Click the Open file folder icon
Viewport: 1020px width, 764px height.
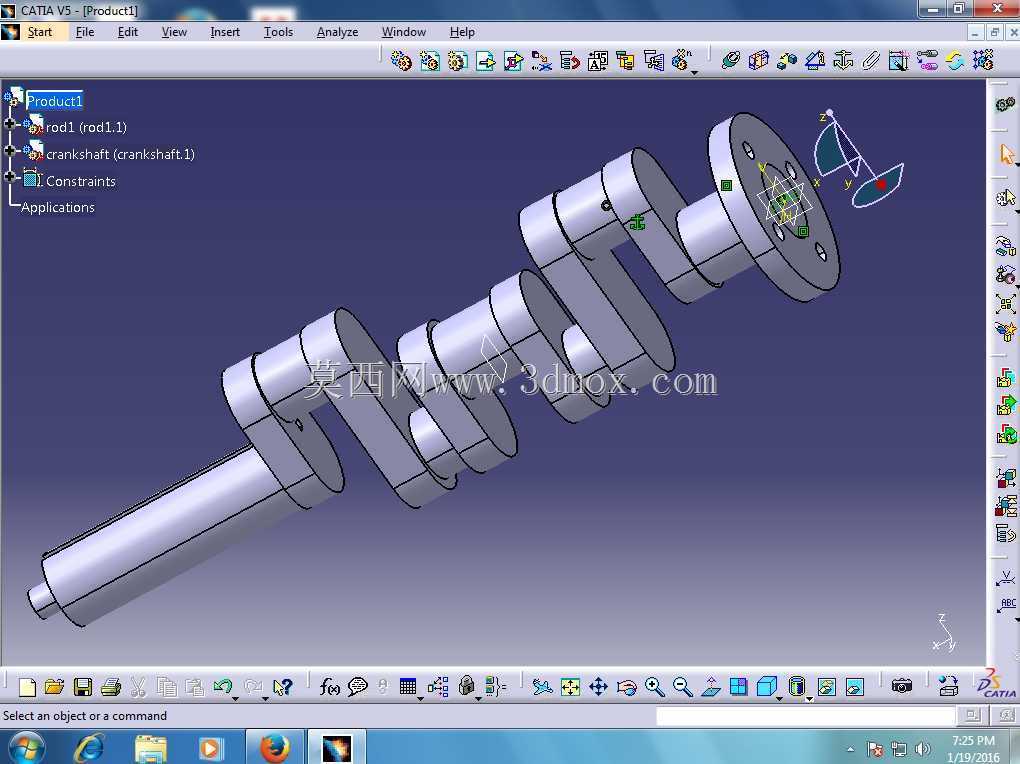point(55,687)
